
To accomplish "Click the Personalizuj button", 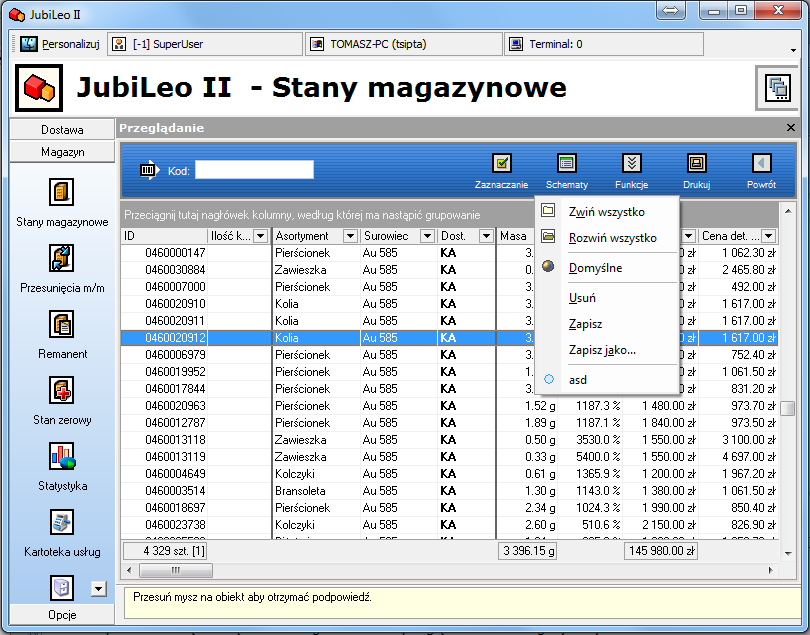I will coord(59,44).
